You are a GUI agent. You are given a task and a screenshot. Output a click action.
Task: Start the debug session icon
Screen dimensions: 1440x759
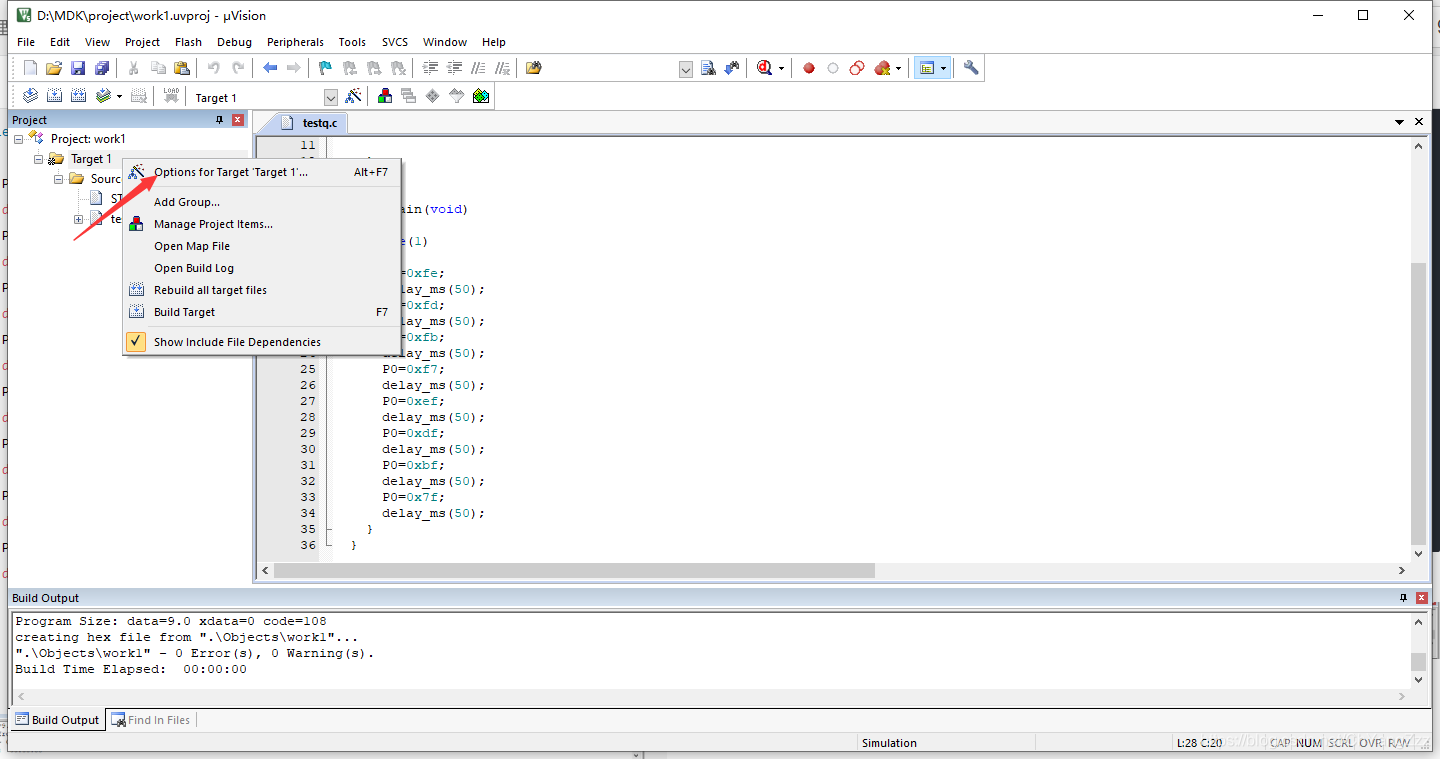pyautogui.click(x=765, y=68)
